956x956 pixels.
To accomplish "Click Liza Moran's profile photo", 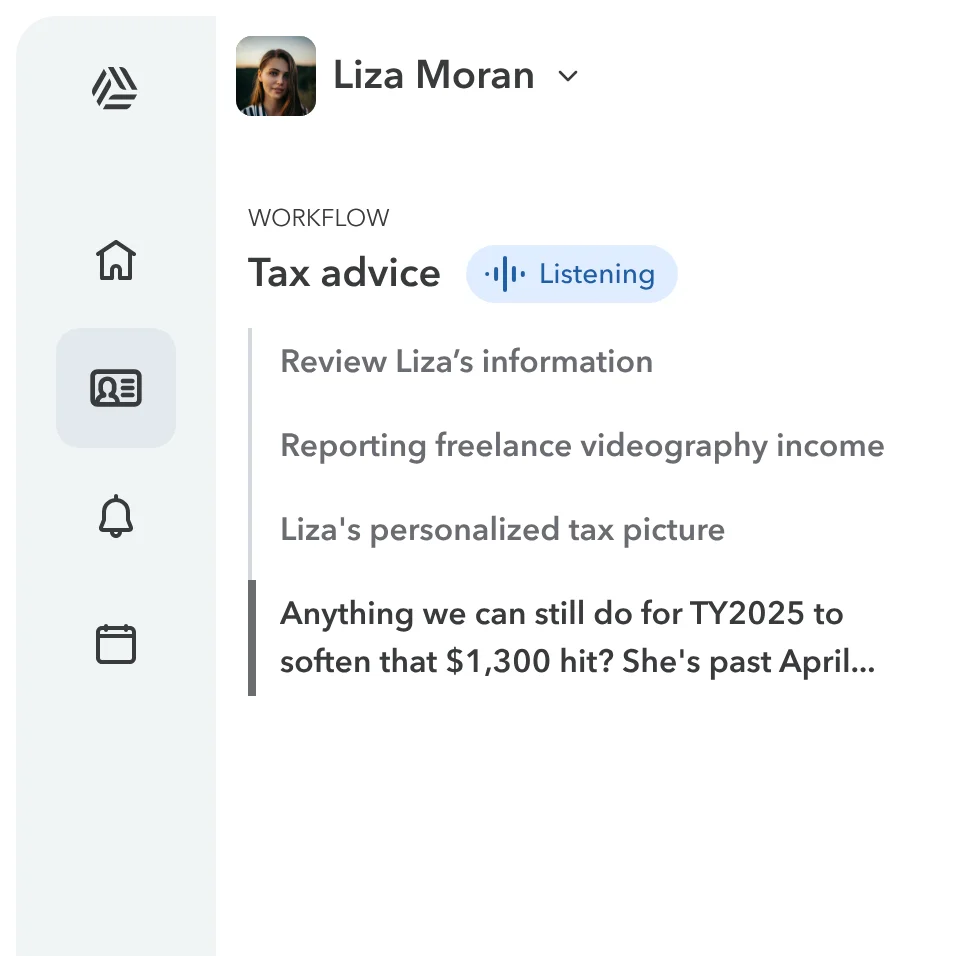I will [x=276, y=76].
